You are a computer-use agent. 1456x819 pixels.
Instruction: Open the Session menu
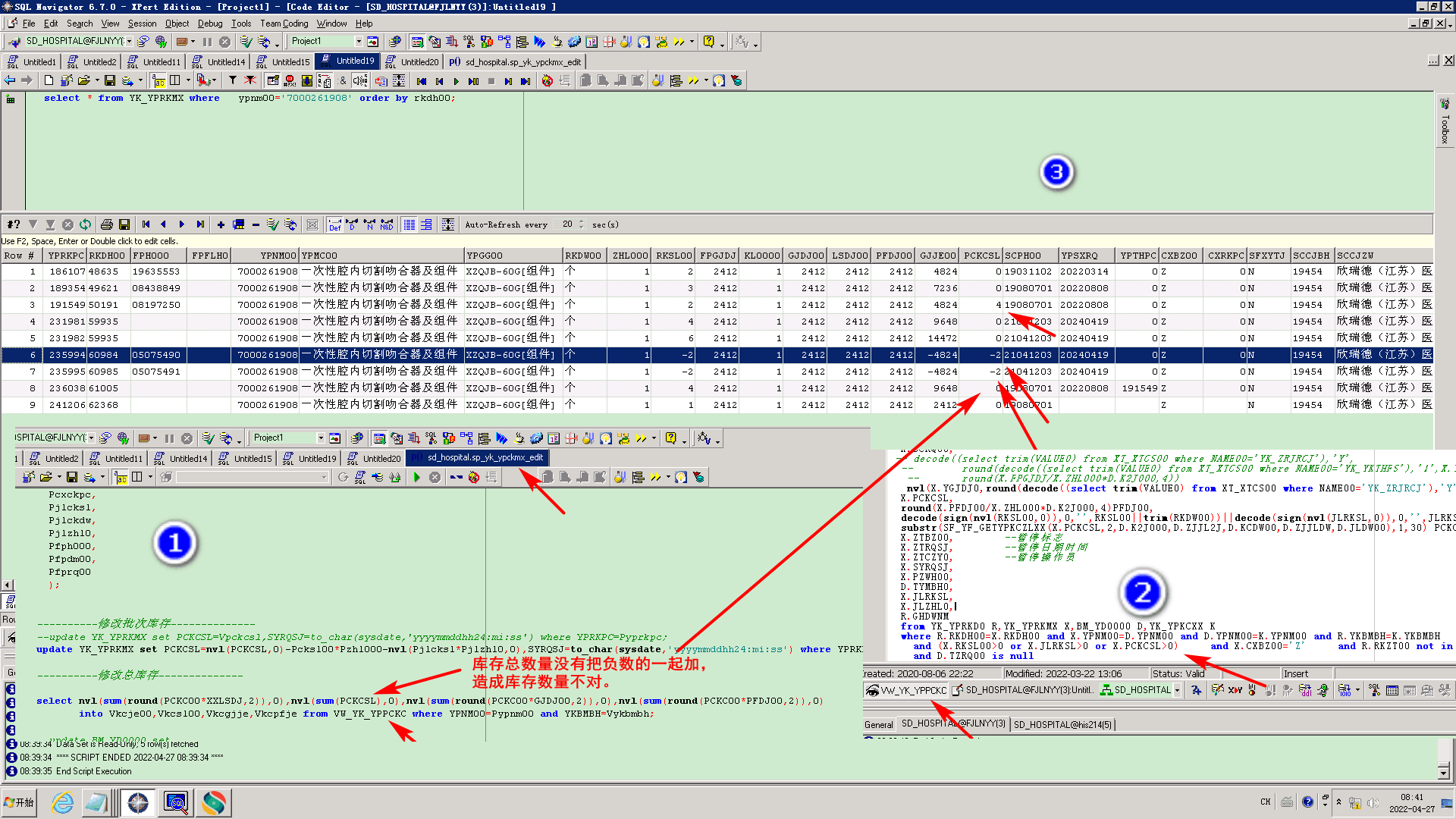[x=142, y=24]
